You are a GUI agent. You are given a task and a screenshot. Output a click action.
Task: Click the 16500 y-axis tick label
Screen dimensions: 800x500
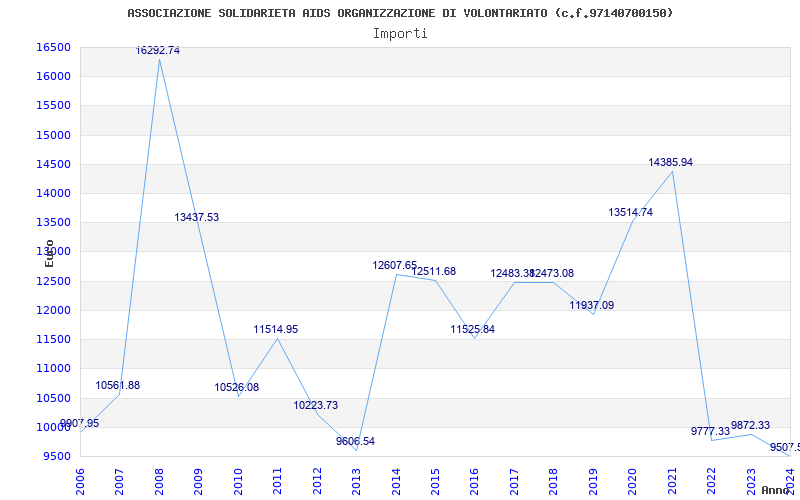click(x=54, y=47)
